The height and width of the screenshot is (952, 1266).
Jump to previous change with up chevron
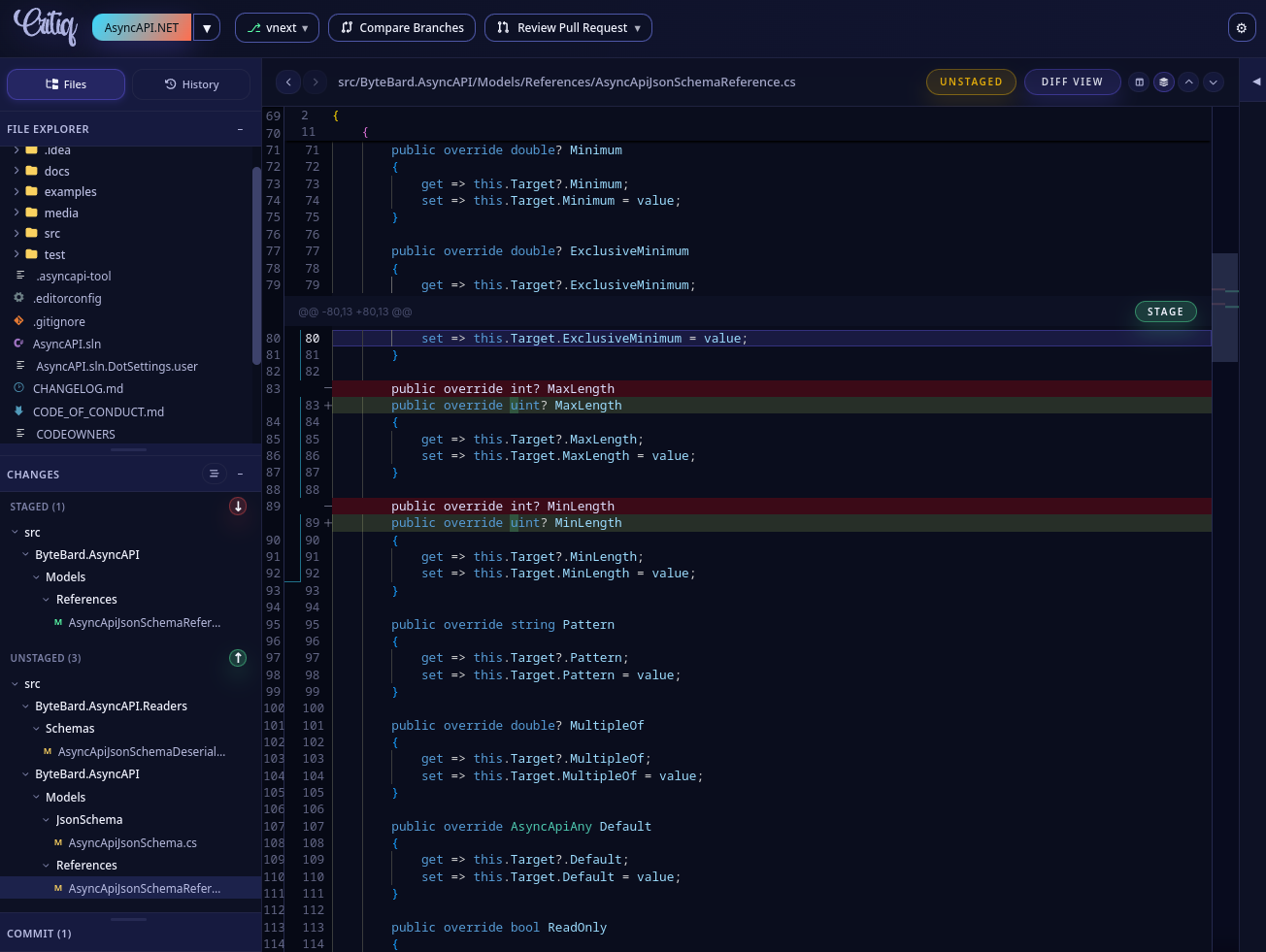(x=1187, y=82)
